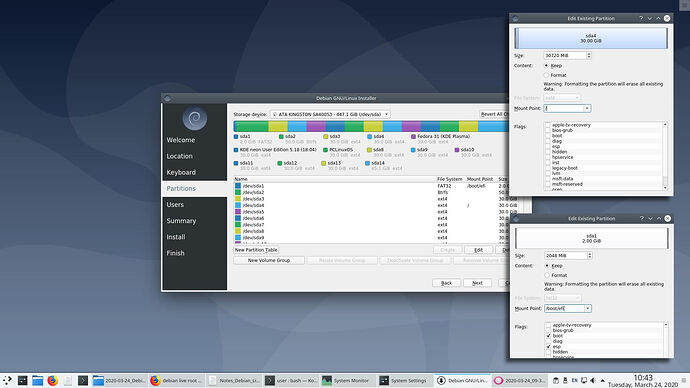The height and width of the screenshot is (388, 690).
Task: Click help button in sda4 Edit Partition titlebar
Action: tap(641, 18)
